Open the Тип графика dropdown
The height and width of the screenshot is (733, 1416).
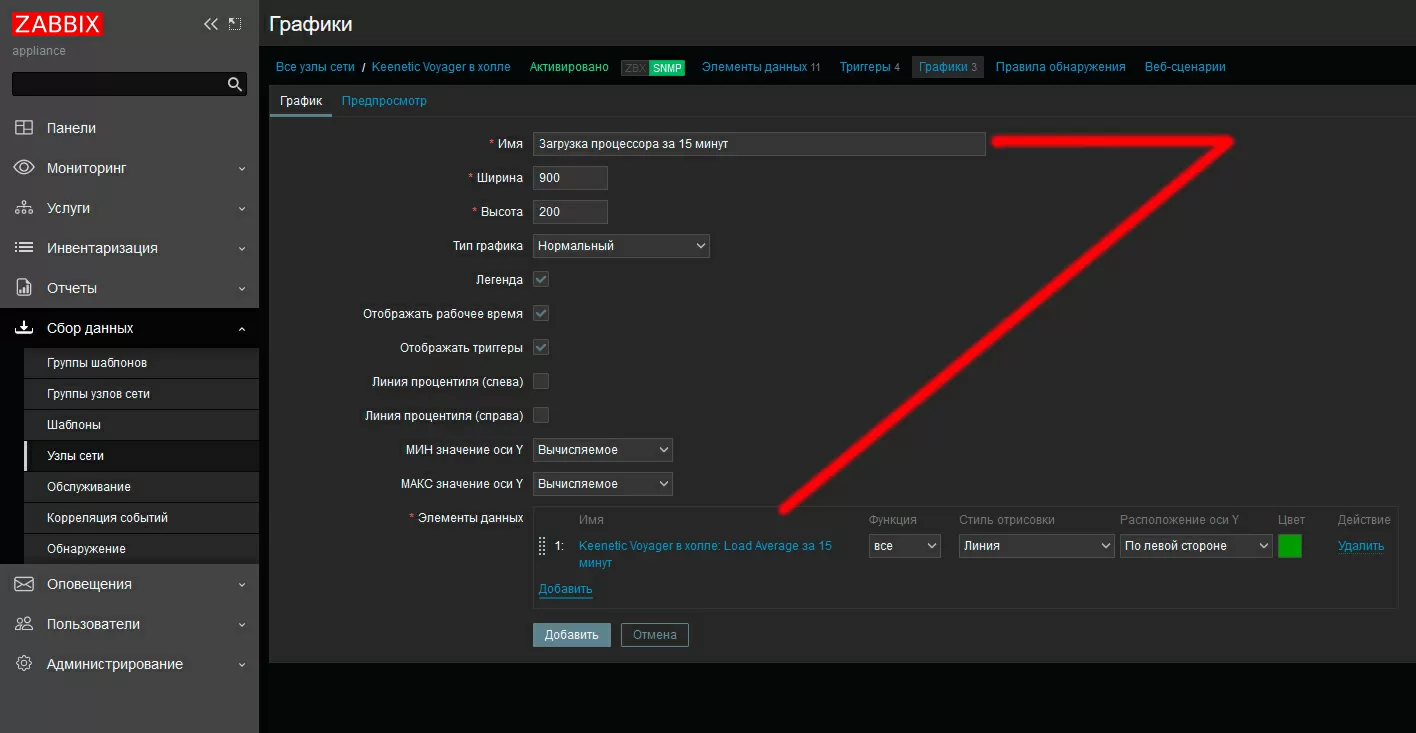coord(621,245)
